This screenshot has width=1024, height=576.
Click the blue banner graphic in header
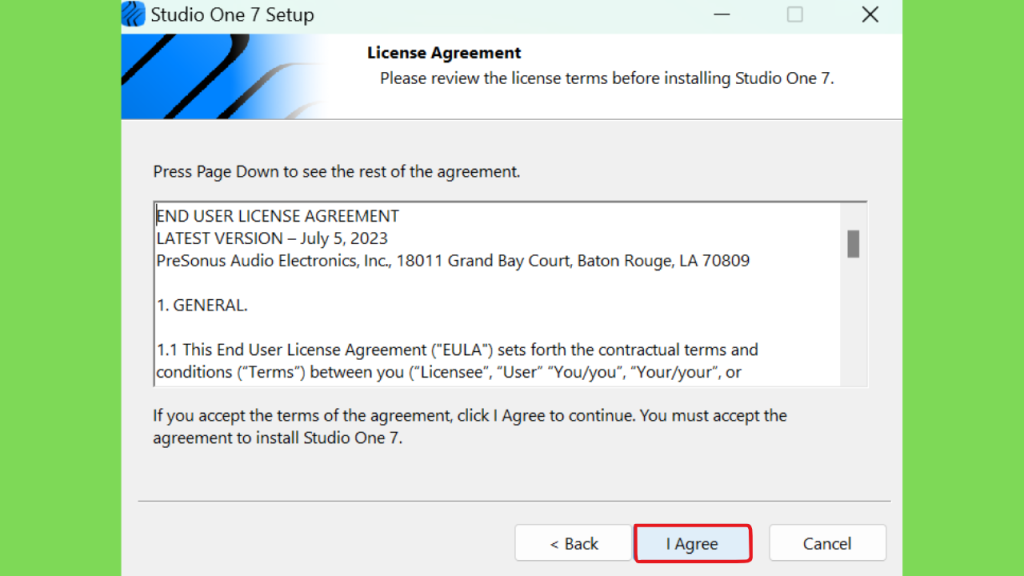coord(222,76)
